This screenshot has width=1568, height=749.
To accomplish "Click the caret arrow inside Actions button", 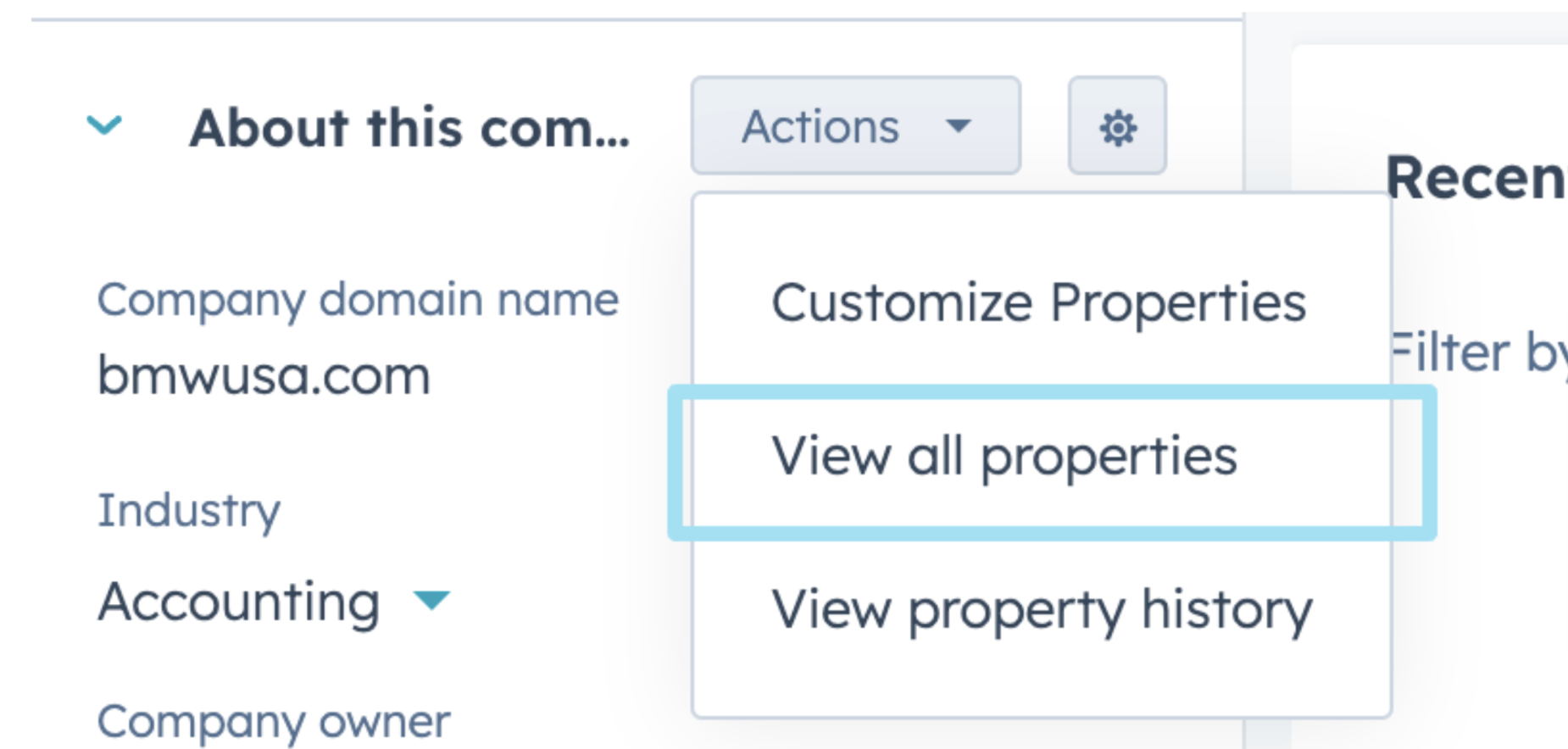I will (958, 127).
